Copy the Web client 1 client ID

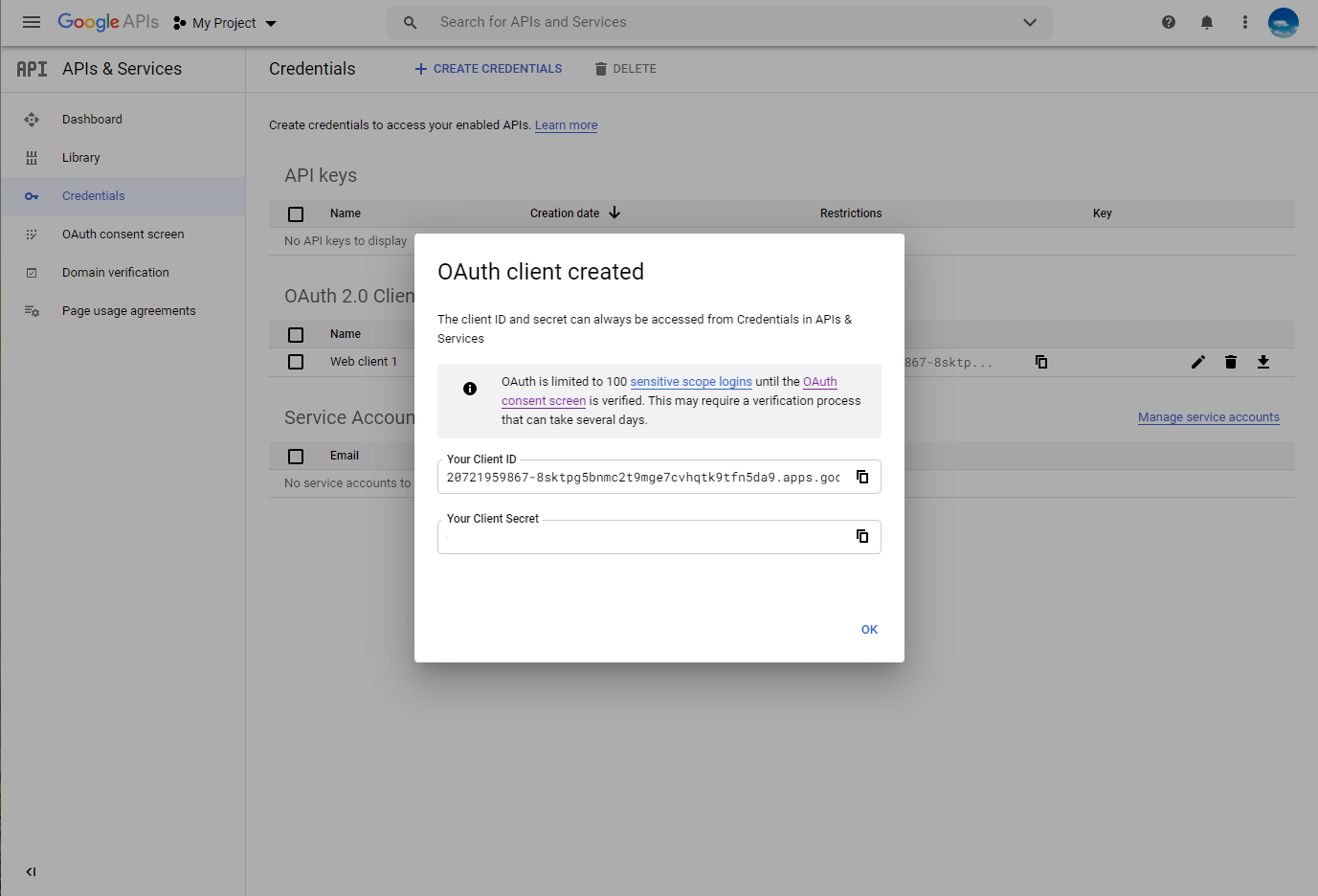pos(1040,362)
